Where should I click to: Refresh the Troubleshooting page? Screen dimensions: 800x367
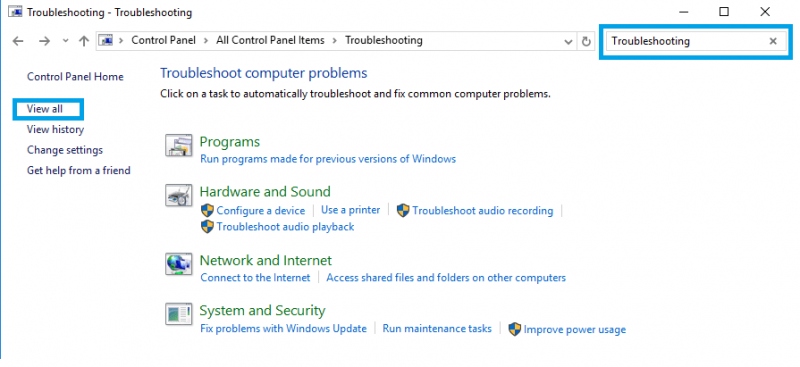click(x=586, y=41)
